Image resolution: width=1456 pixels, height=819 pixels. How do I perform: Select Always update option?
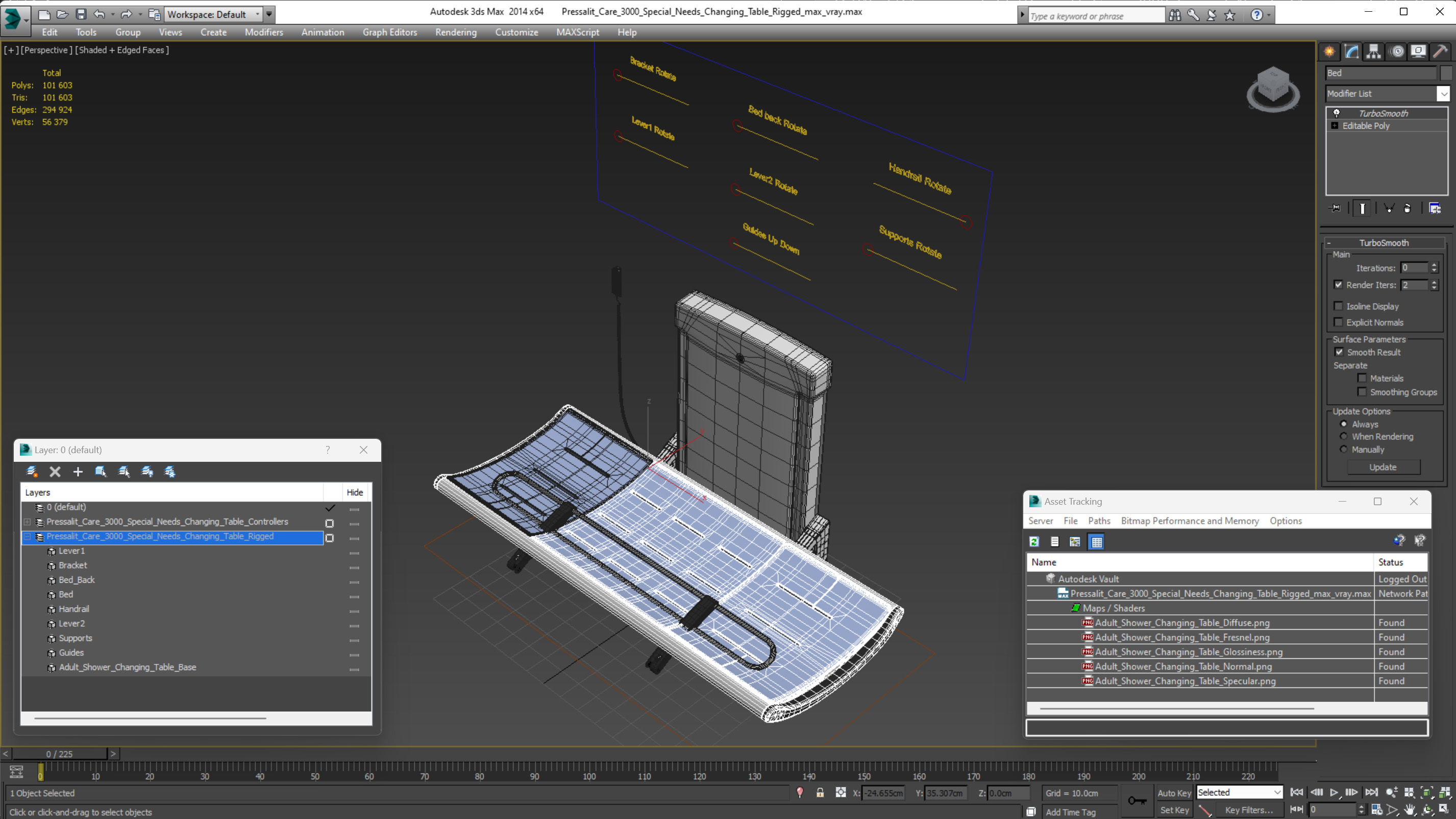tap(1344, 424)
